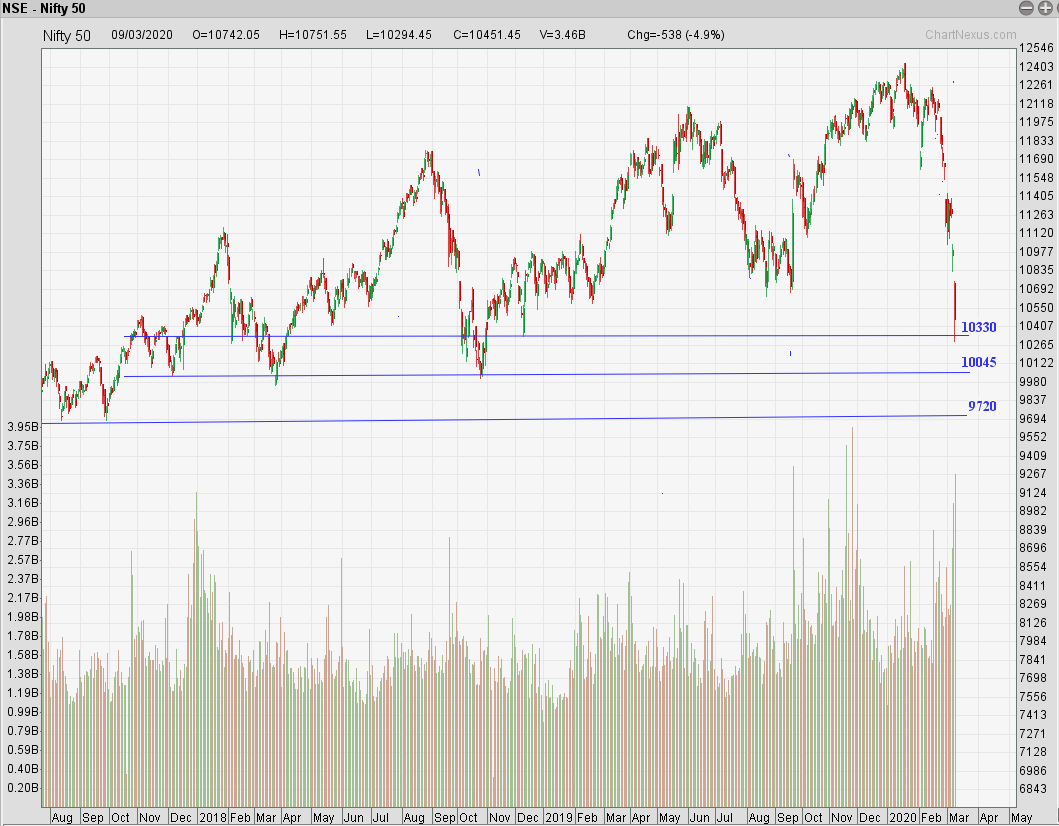The width and height of the screenshot is (1059, 826).
Task: Select the 10045 support level label
Action: [978, 362]
